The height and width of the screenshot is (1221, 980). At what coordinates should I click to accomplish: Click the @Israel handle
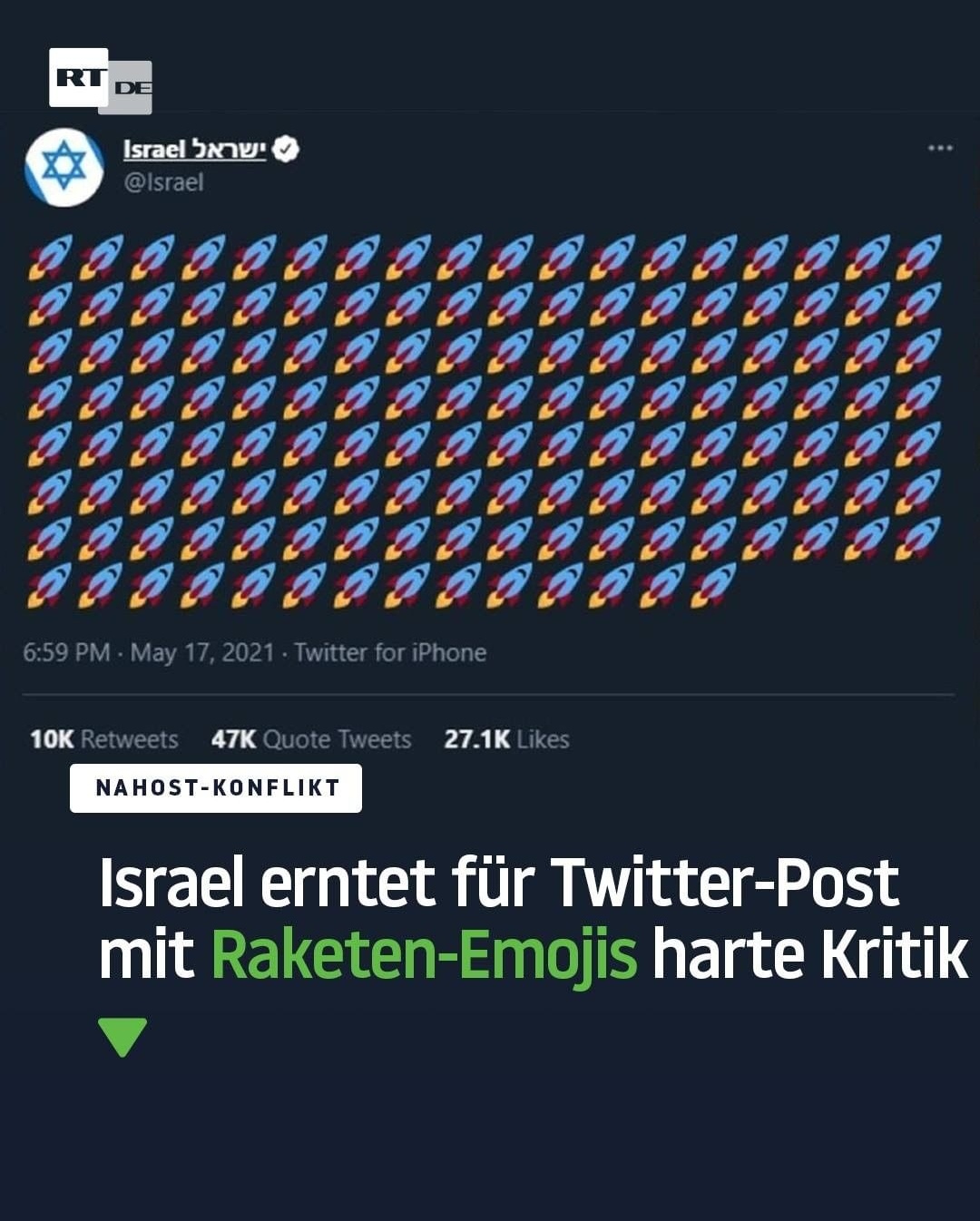(x=163, y=182)
